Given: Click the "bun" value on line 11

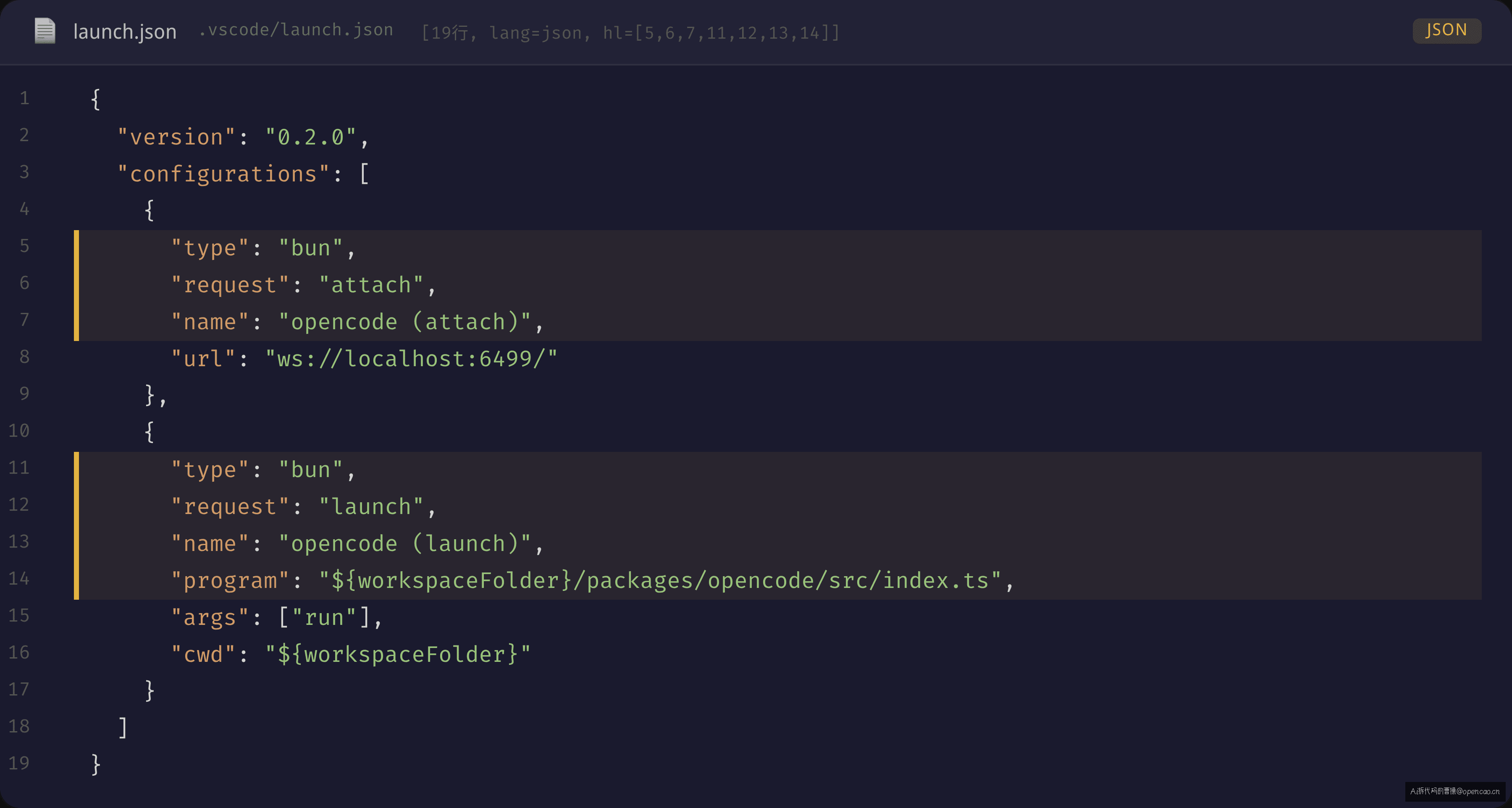Looking at the screenshot, I should (310, 470).
